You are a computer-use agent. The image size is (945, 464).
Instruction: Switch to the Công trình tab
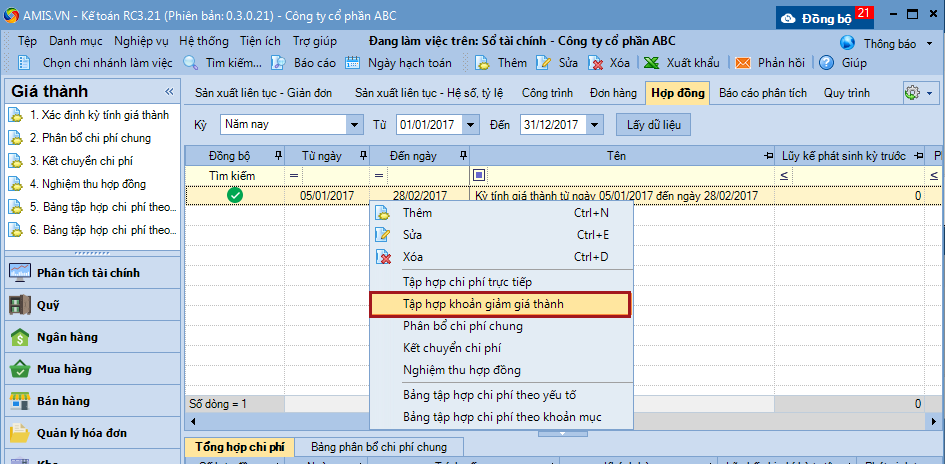pos(547,93)
